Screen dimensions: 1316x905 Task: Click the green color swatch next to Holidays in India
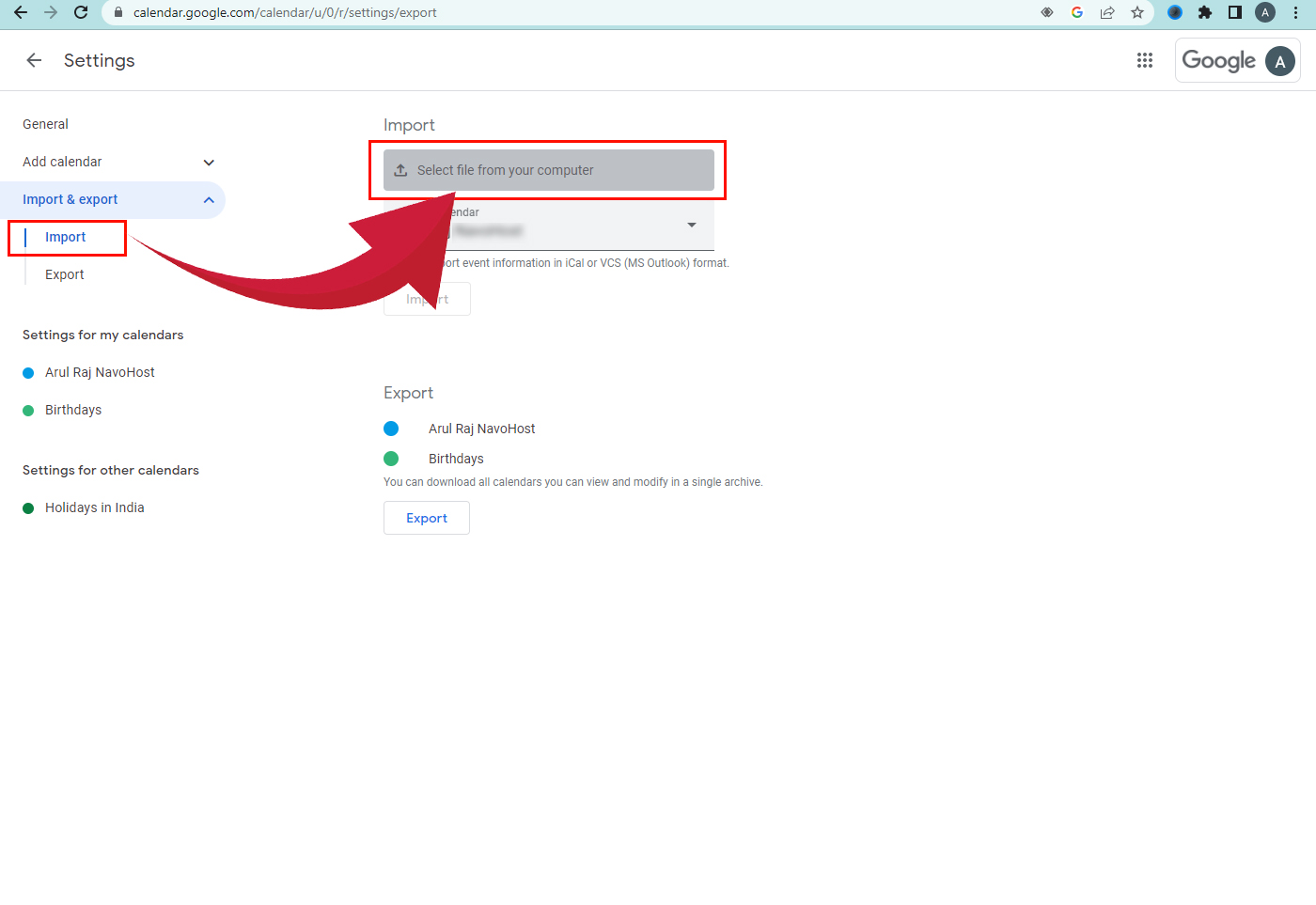[x=28, y=507]
